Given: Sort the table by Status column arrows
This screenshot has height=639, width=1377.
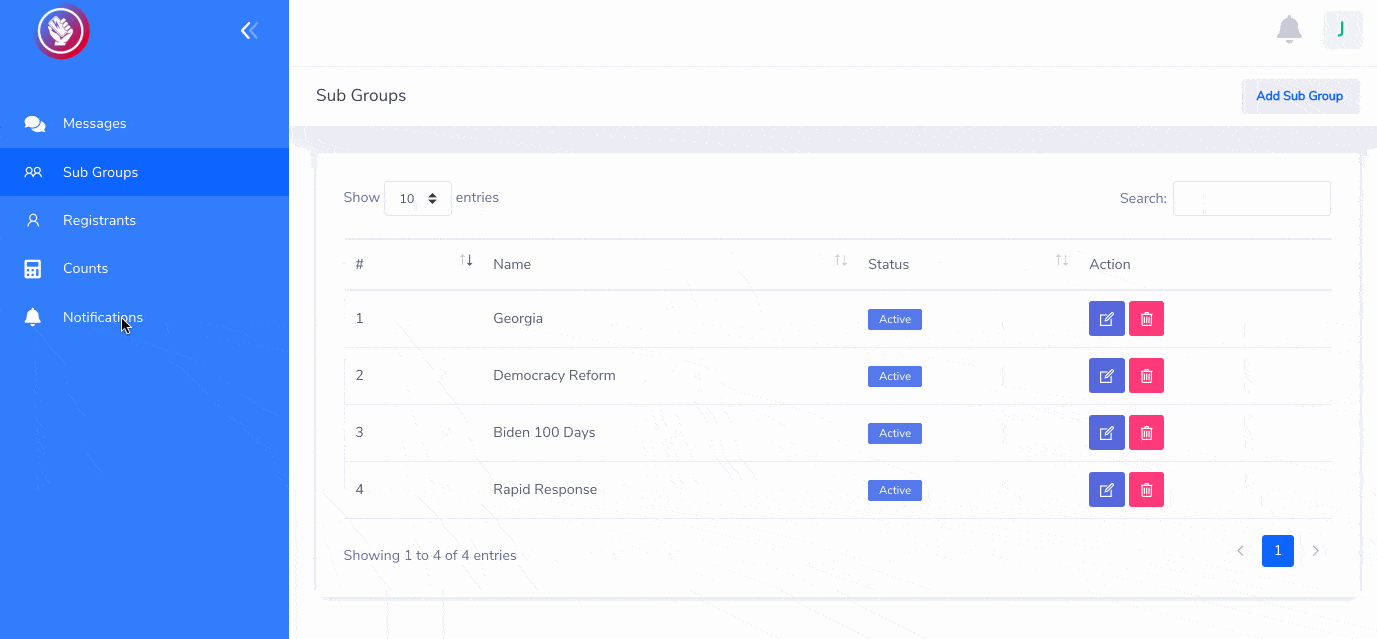Looking at the screenshot, I should click(x=1062, y=260).
